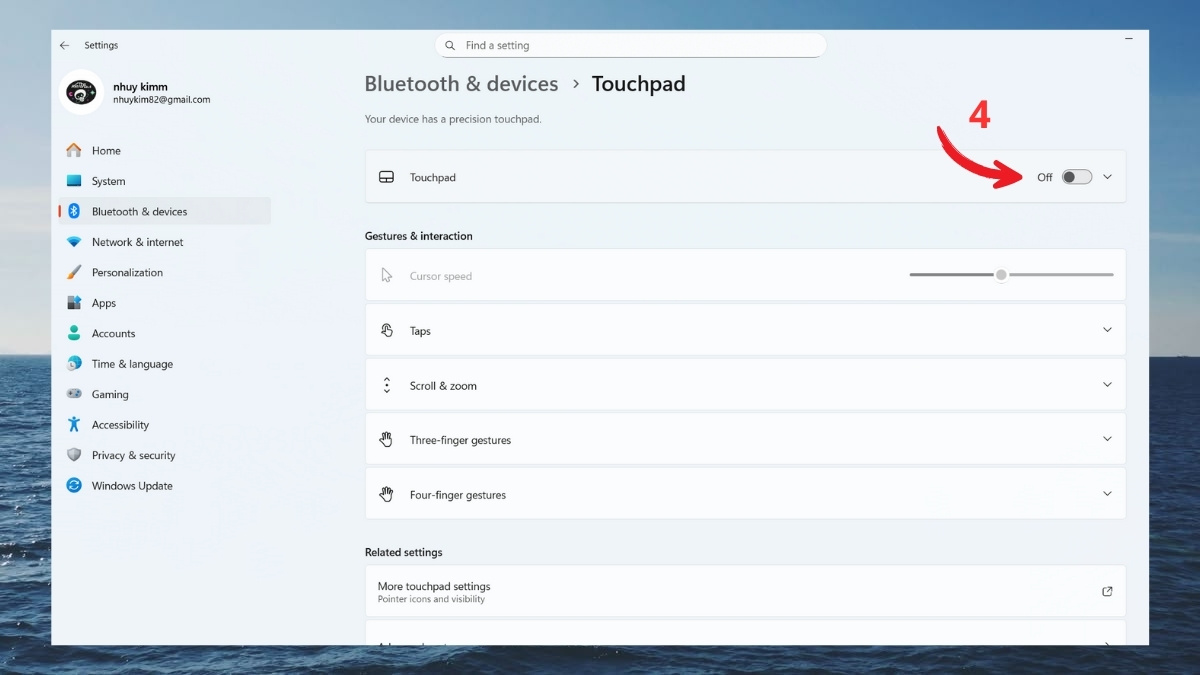Open Three-finger gestures settings

point(745,439)
